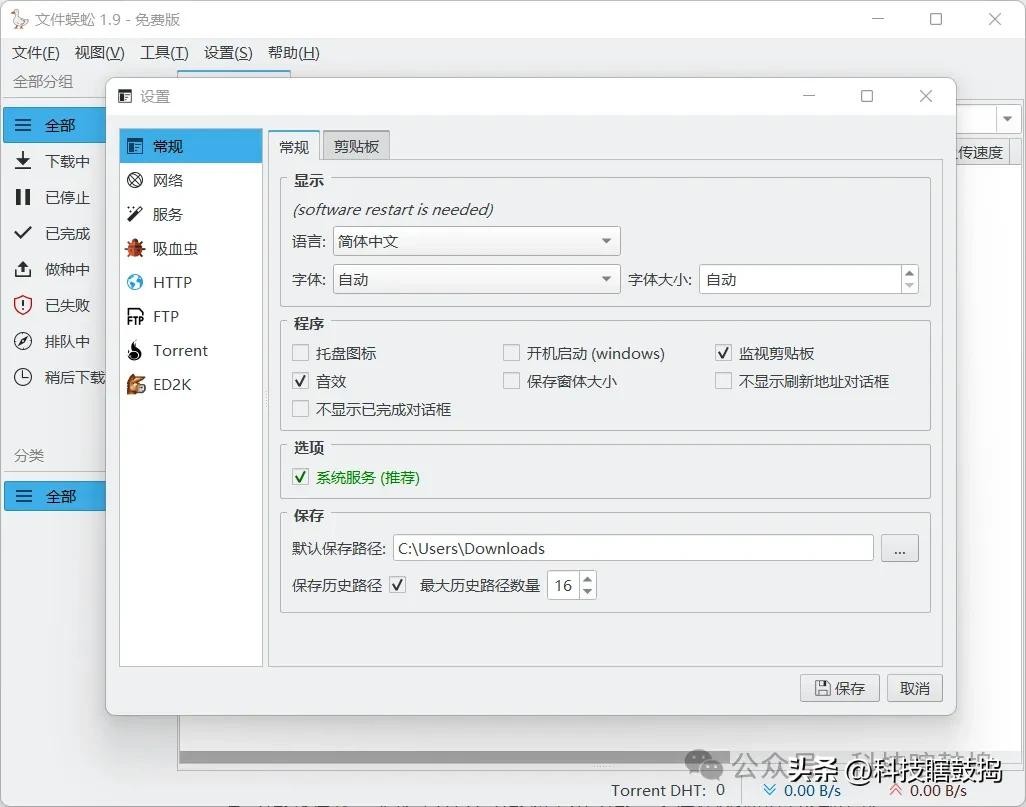Uncheck the 系统服务 (推荐) option

300,477
